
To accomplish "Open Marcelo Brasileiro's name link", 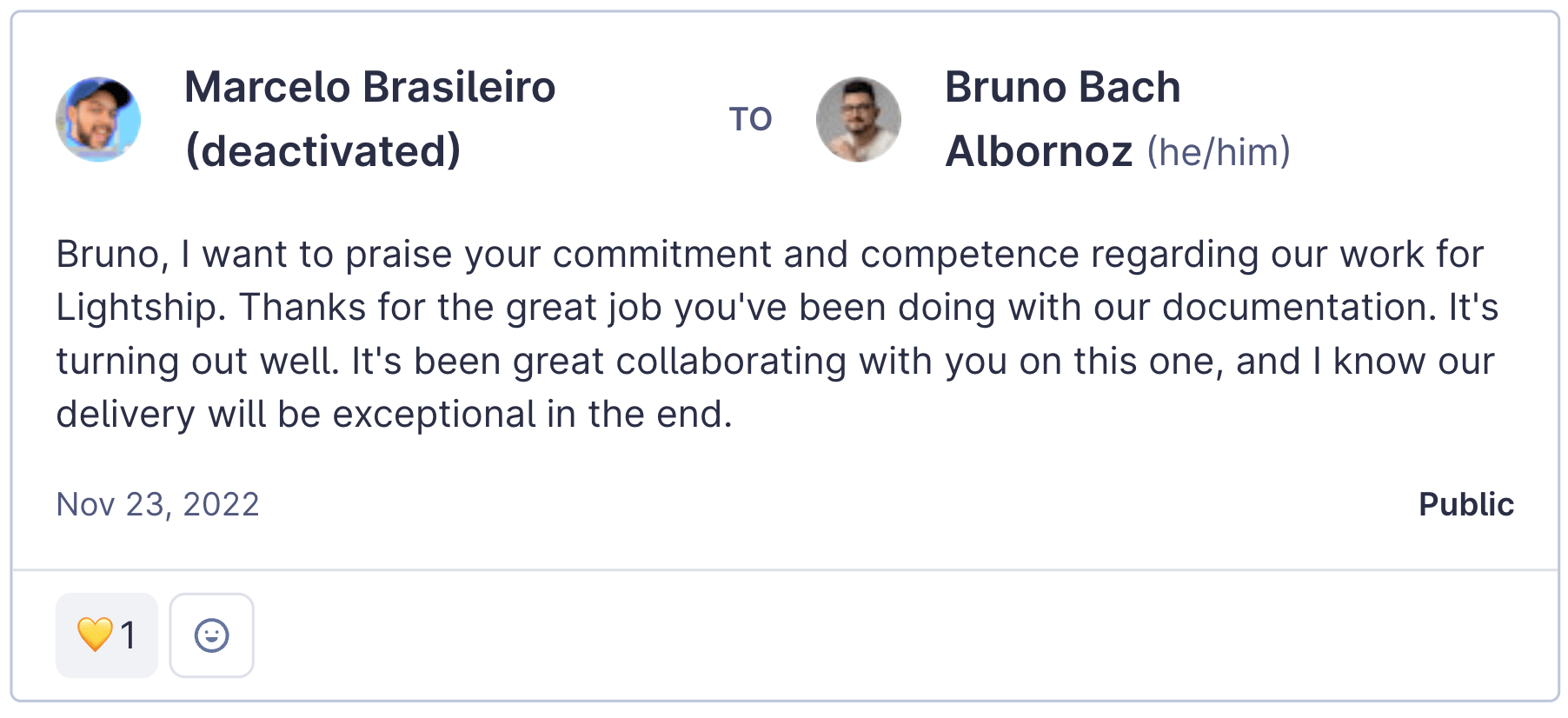I will [x=369, y=87].
